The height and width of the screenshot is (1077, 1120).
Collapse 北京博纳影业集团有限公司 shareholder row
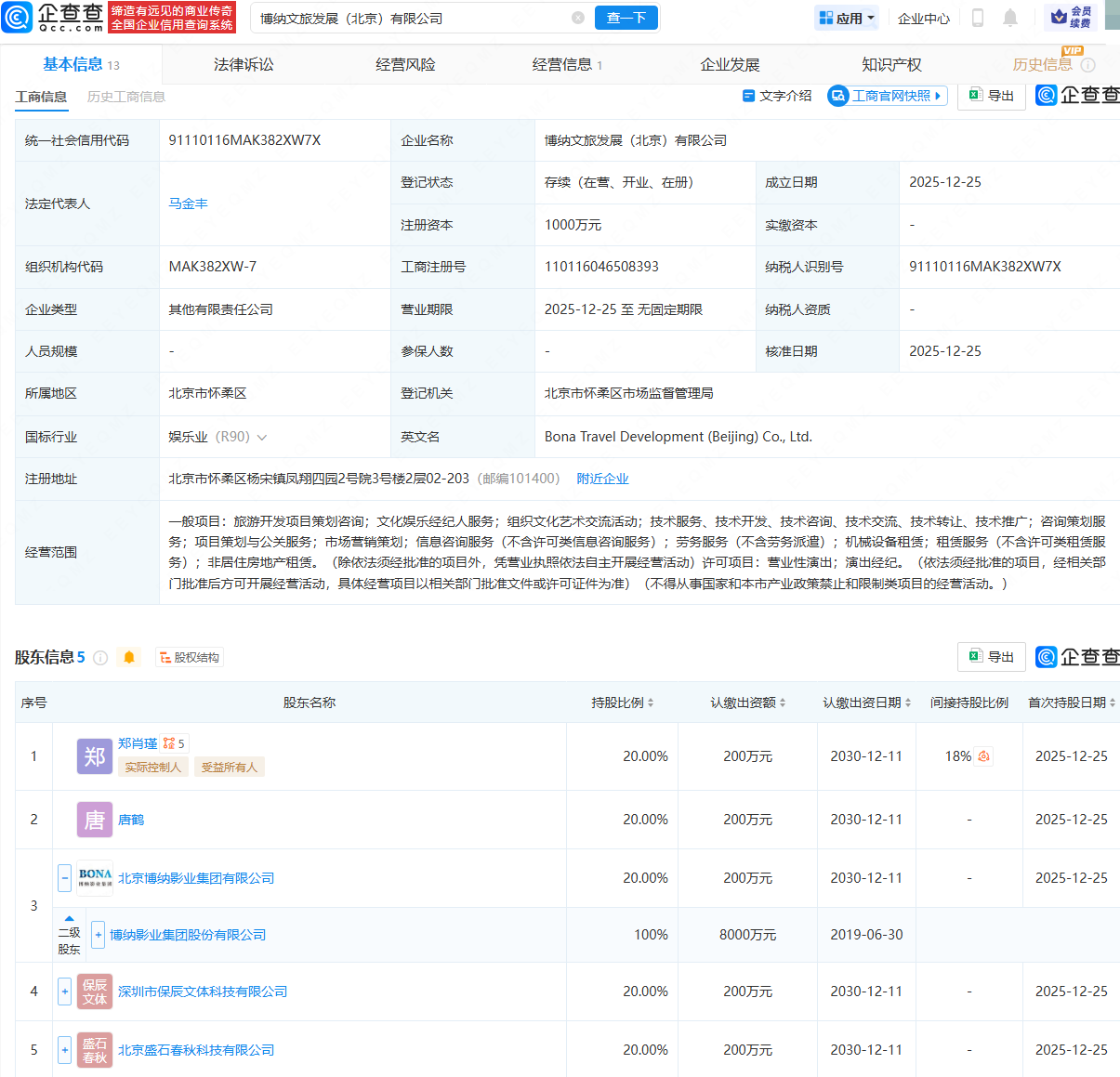(x=65, y=878)
